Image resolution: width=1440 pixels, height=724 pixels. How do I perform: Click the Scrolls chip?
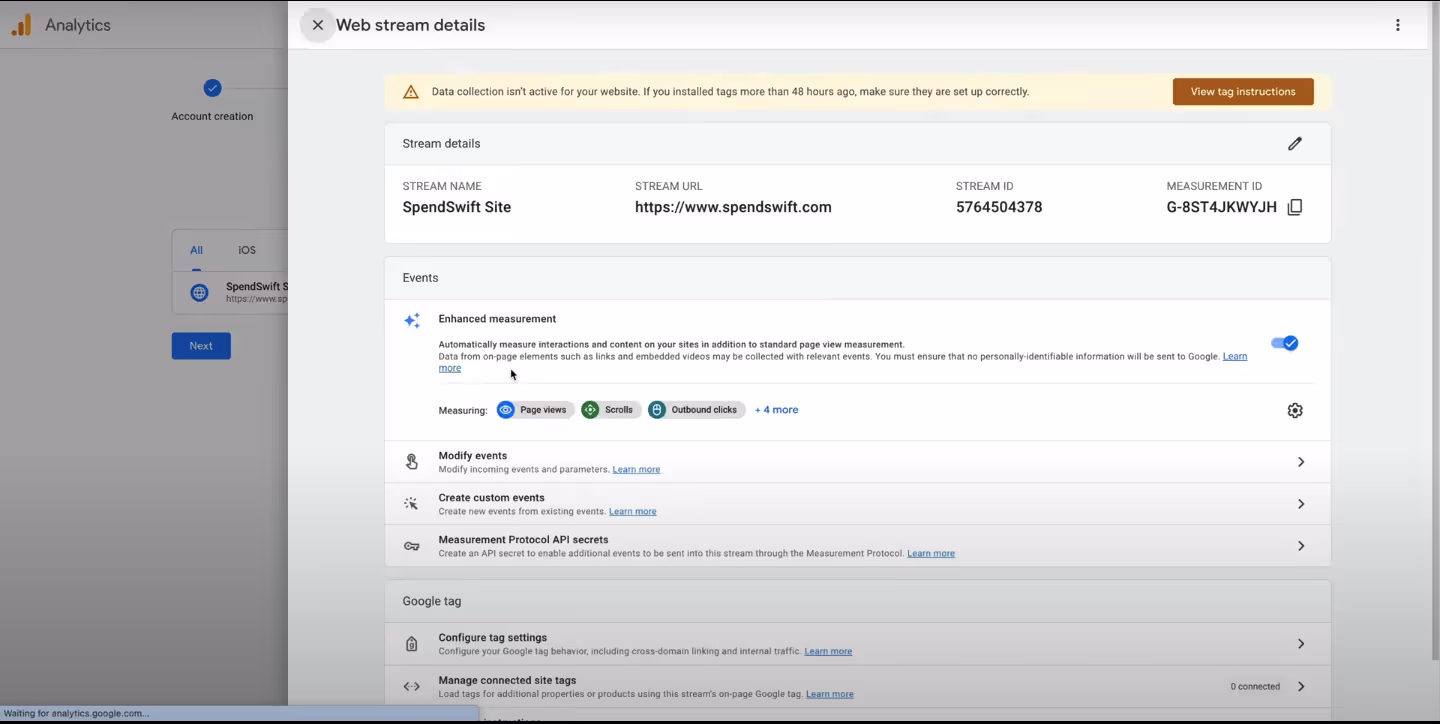click(x=611, y=410)
